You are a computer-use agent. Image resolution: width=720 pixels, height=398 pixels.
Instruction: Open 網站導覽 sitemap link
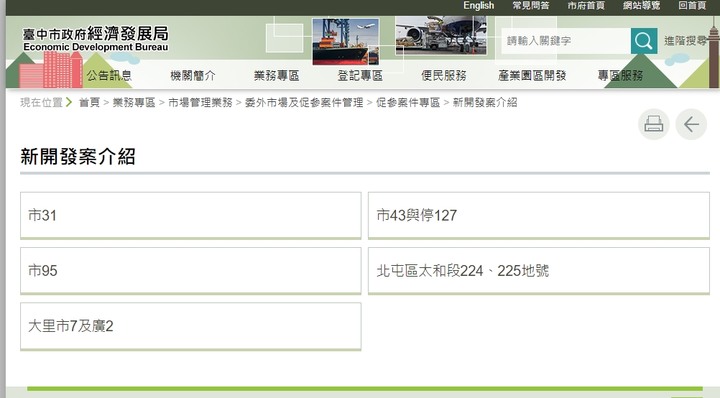(x=641, y=6)
